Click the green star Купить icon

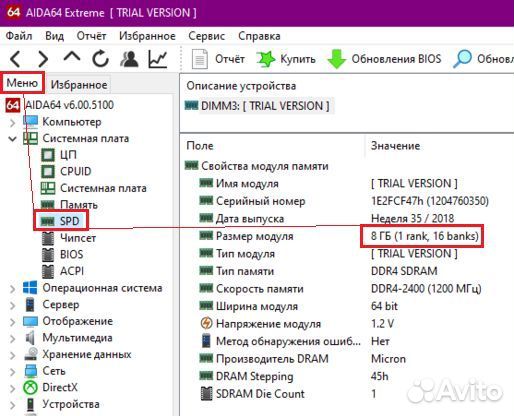266,59
